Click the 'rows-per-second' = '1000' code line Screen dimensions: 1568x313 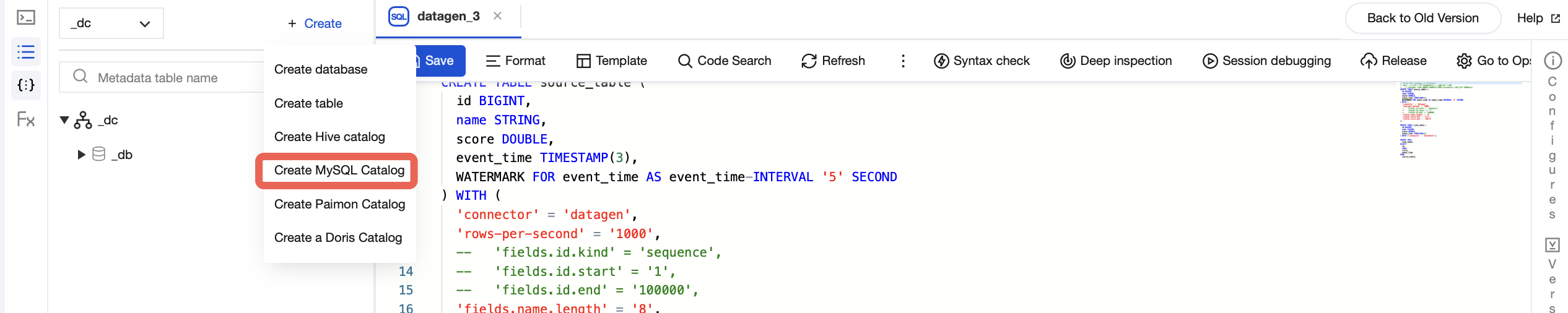(559, 234)
